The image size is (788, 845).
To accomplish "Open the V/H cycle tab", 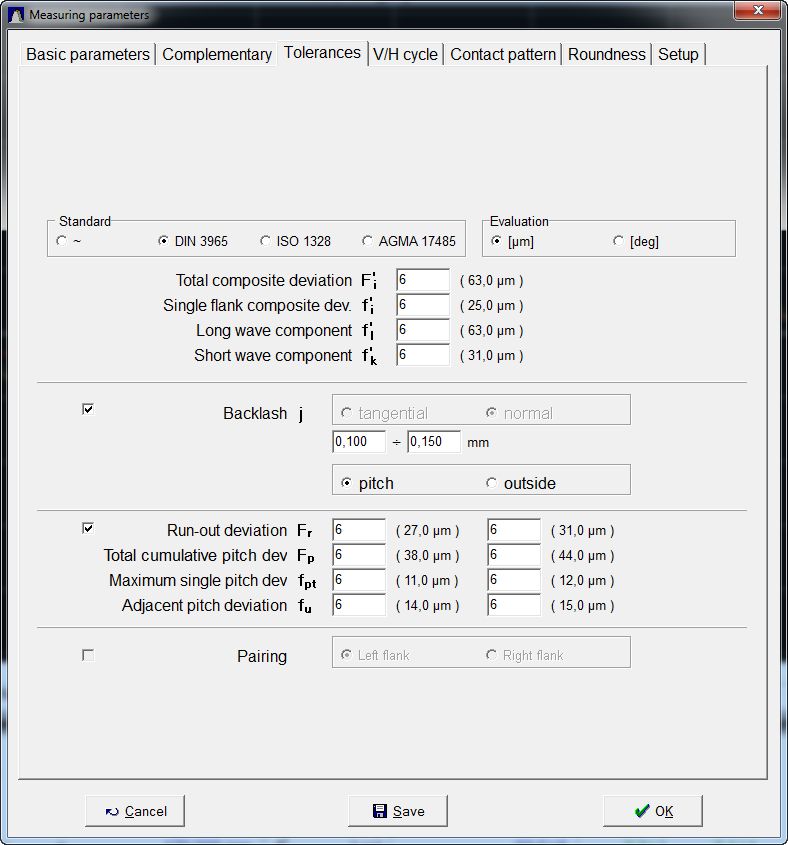I will (x=405, y=55).
